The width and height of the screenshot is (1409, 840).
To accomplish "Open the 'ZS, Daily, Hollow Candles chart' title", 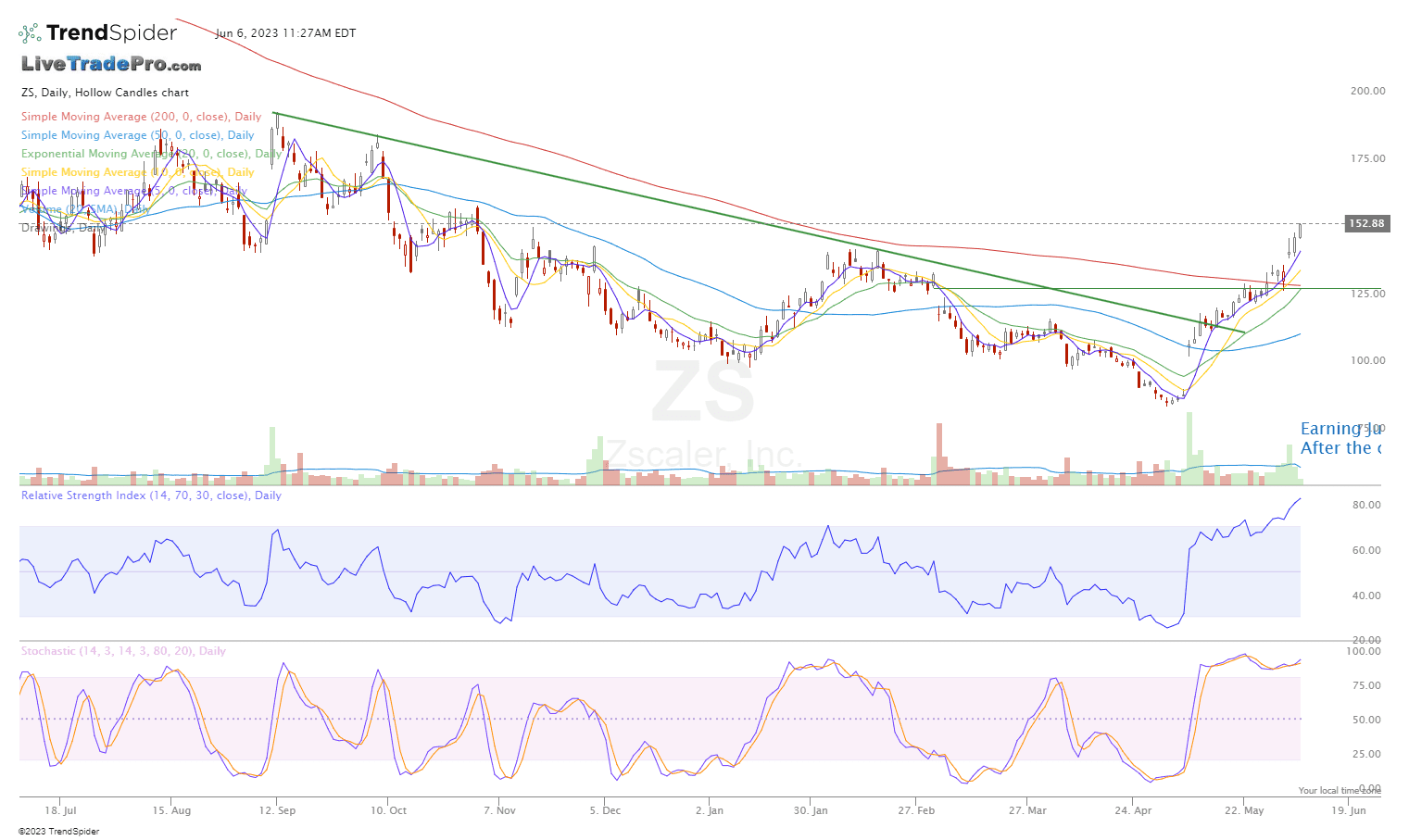I will click(x=104, y=92).
